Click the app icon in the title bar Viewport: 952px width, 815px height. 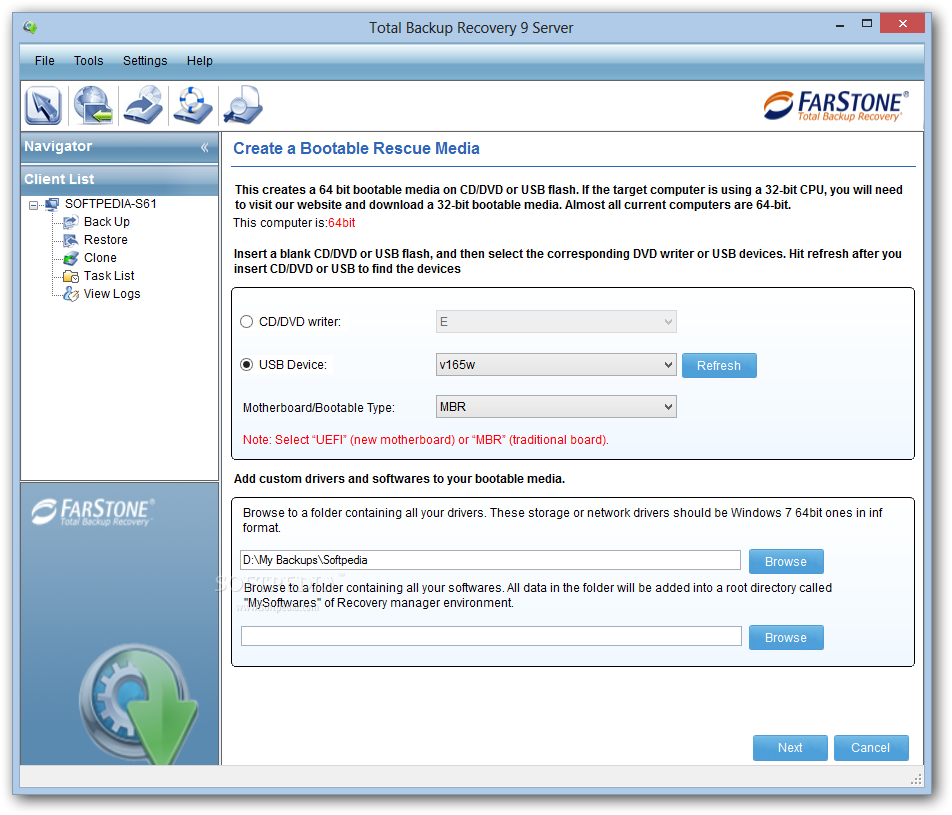(30, 27)
